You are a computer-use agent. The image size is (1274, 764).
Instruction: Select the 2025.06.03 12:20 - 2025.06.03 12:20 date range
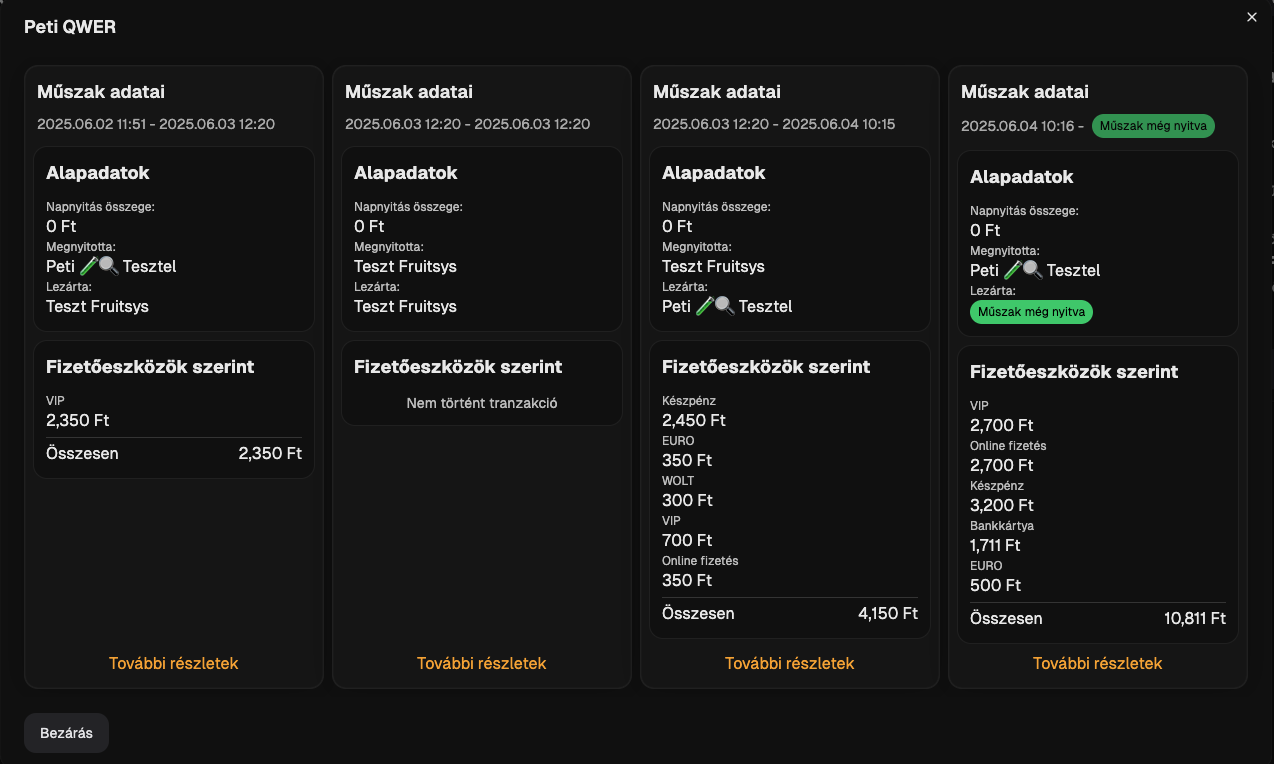pos(467,124)
